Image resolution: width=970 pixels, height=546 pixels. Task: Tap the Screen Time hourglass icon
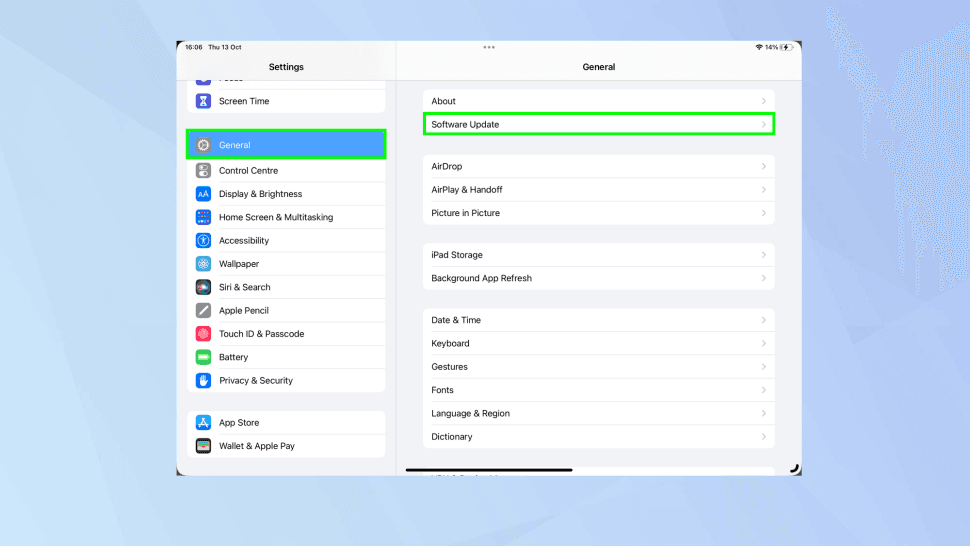[x=203, y=101]
